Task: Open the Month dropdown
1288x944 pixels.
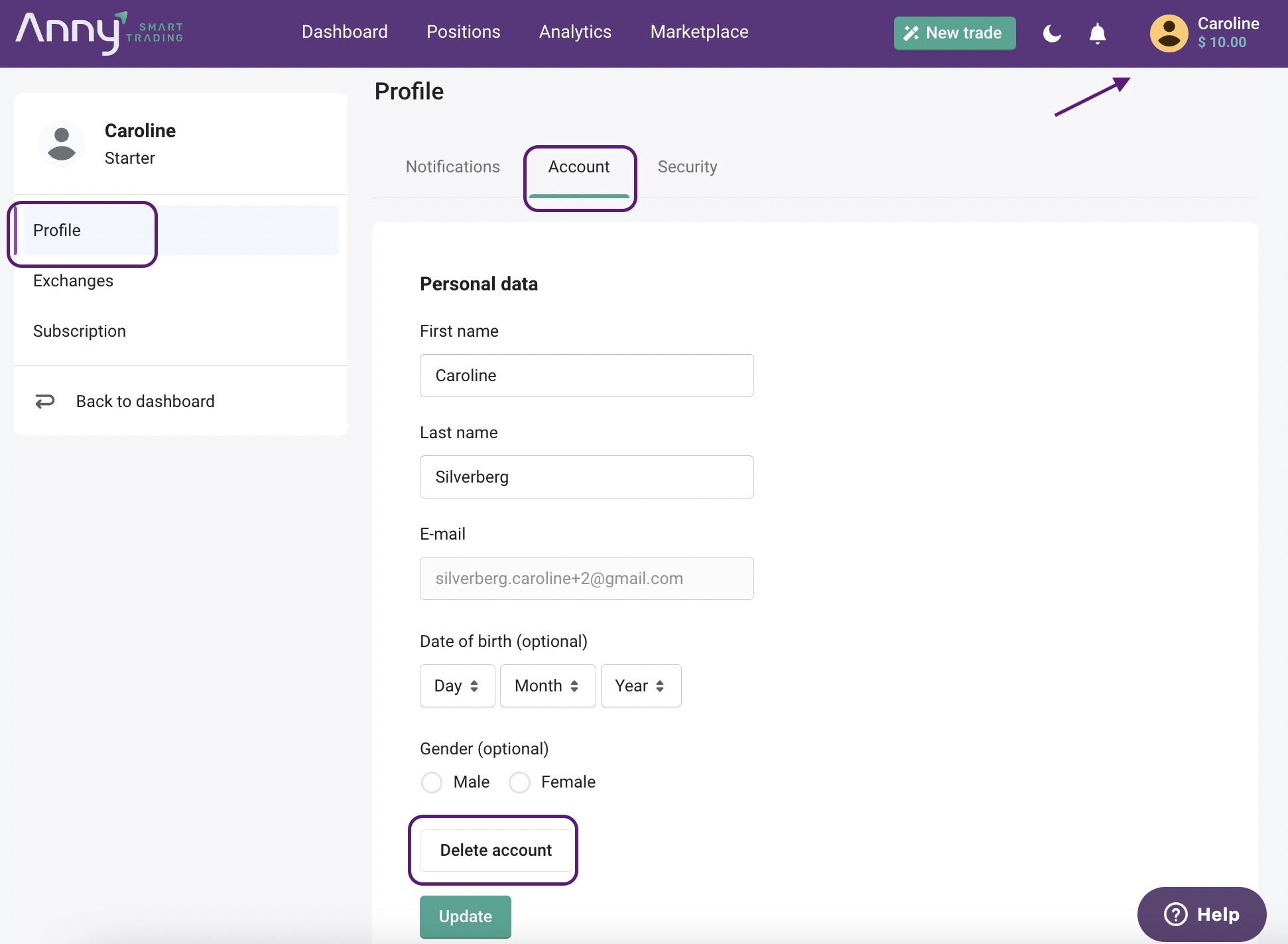Action: [x=548, y=685]
